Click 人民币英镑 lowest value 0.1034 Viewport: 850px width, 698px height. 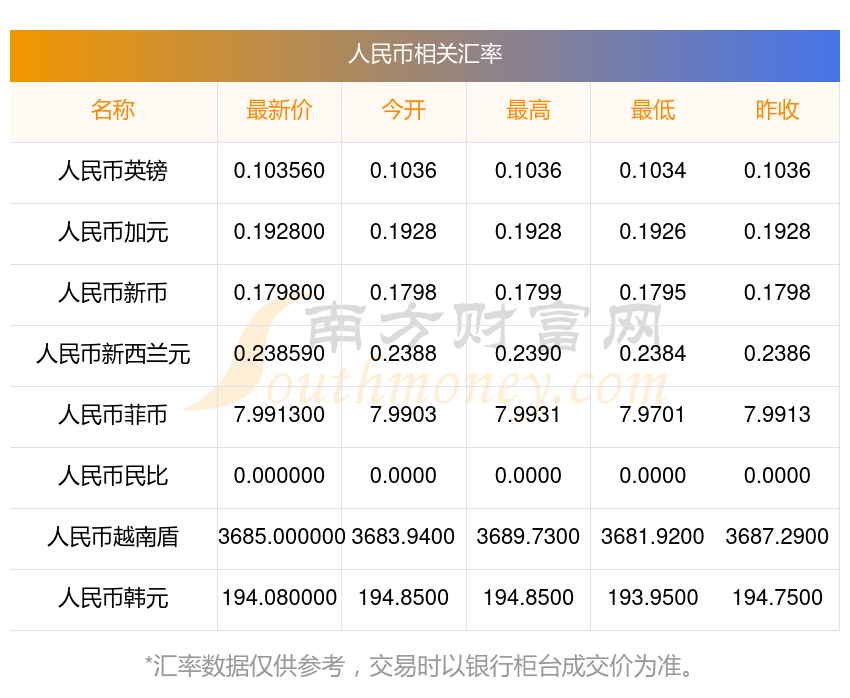click(x=653, y=171)
